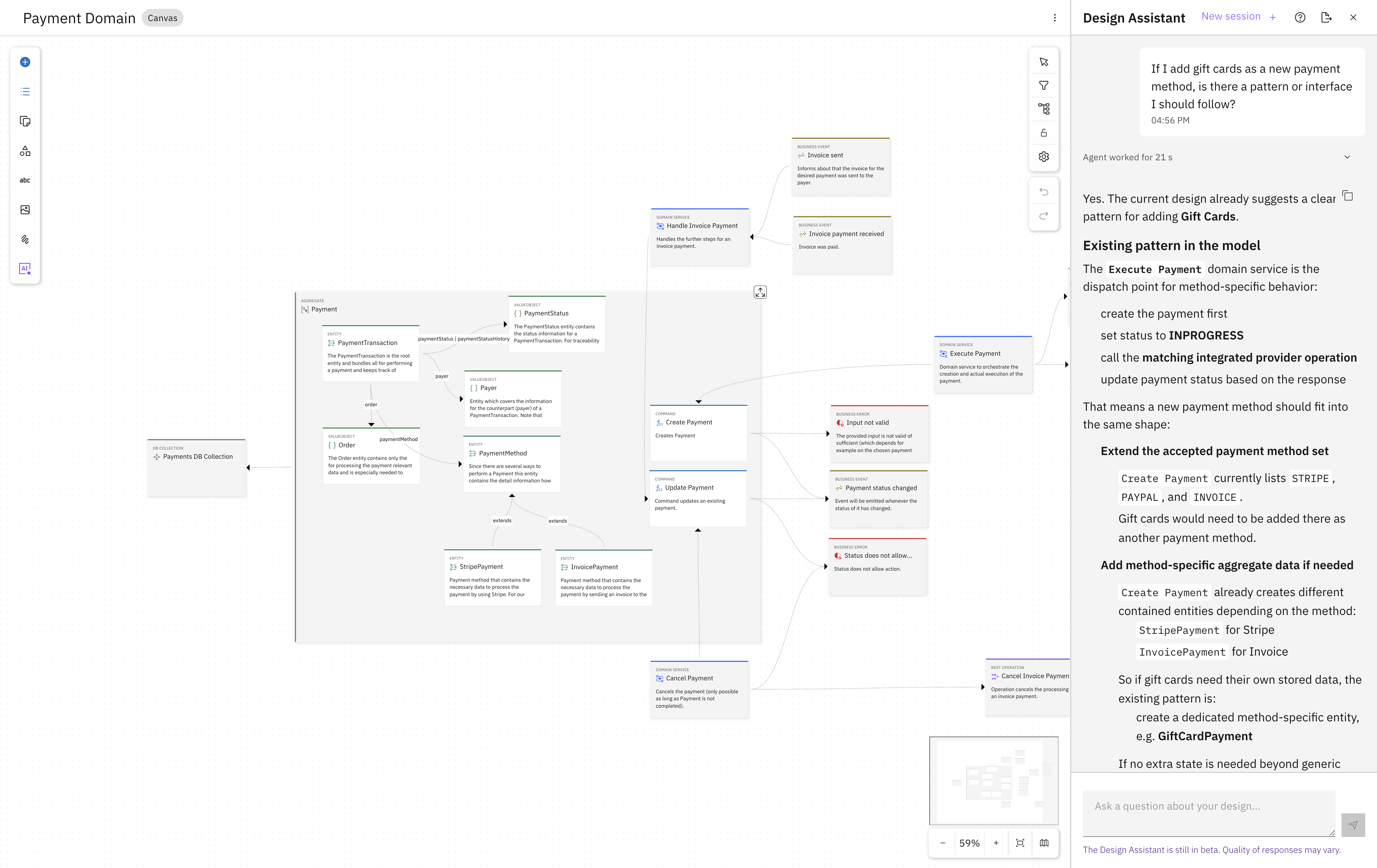Export the Design Assistant conversation
The image size is (1377, 868).
(x=1327, y=18)
